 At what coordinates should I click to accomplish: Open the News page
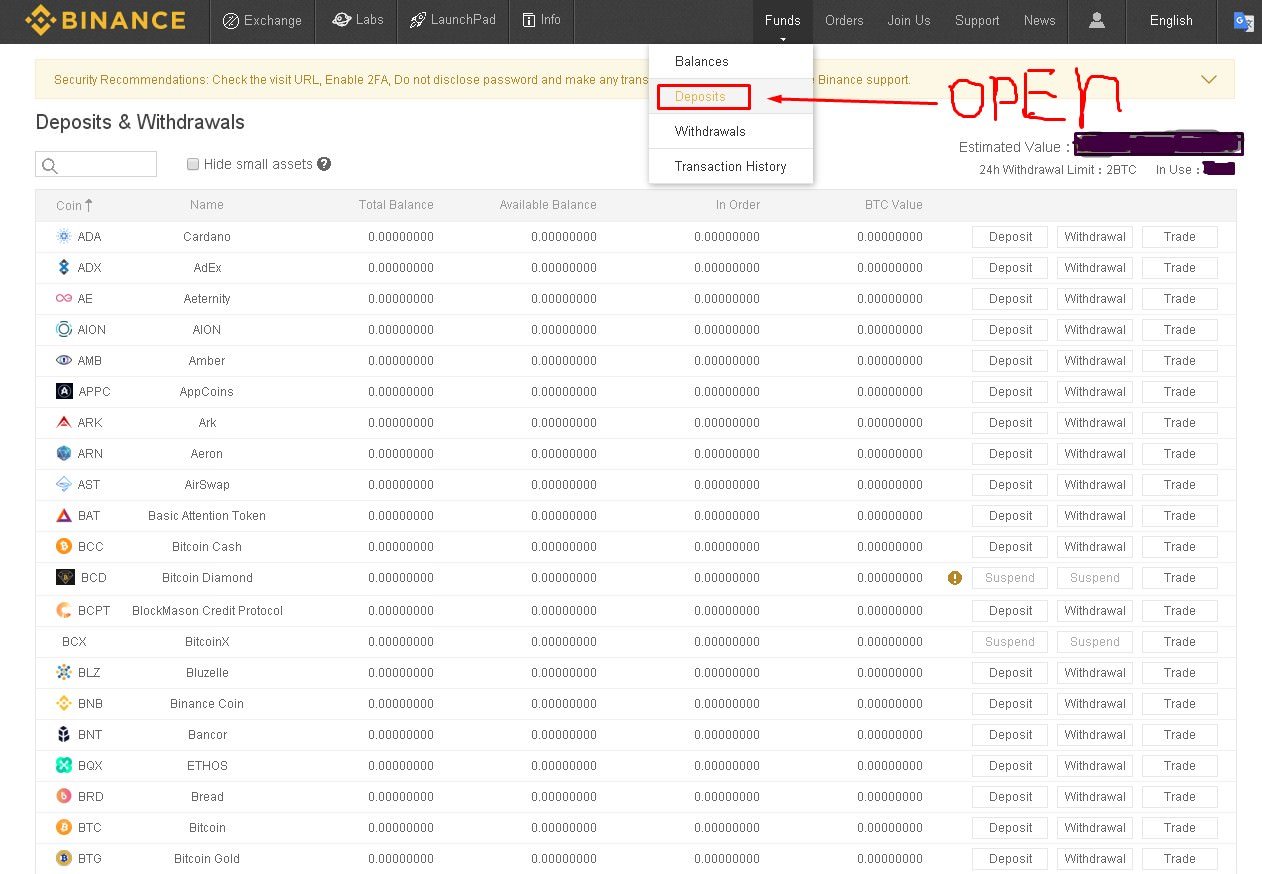pyautogui.click(x=1040, y=21)
